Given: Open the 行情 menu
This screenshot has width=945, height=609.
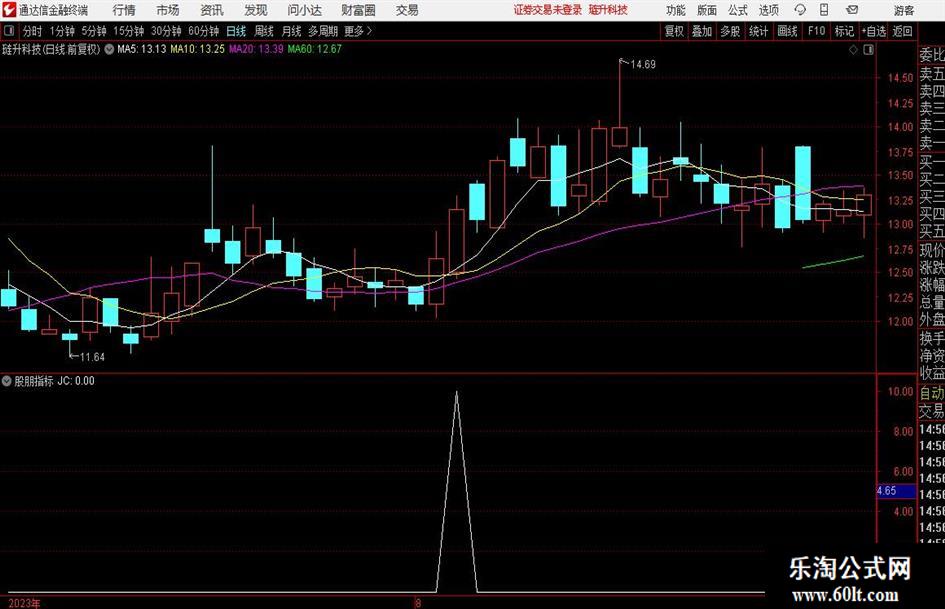Looking at the screenshot, I should (x=124, y=10).
